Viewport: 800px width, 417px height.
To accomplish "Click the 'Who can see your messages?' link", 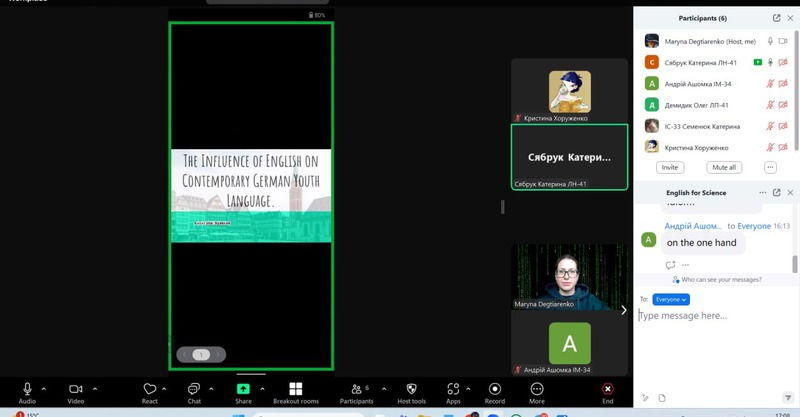I will click(x=717, y=280).
